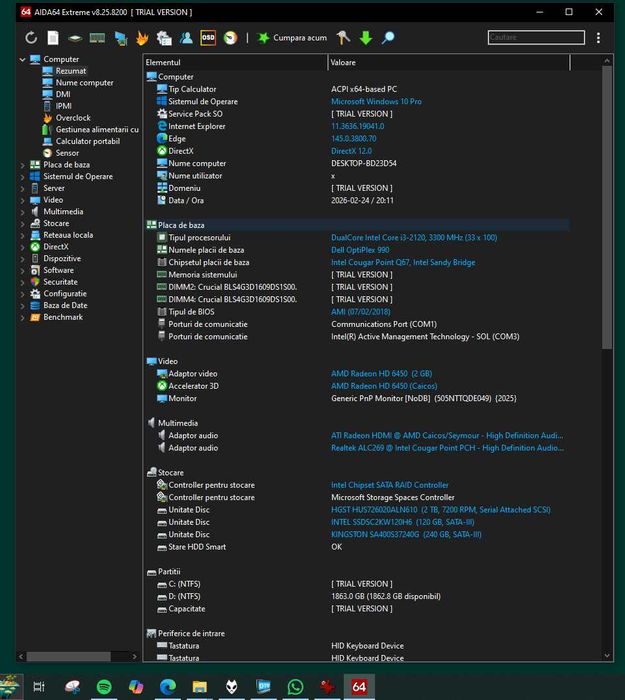This screenshot has height=700, width=625.
Task: Expand the Video tree node
Action: 22,200
